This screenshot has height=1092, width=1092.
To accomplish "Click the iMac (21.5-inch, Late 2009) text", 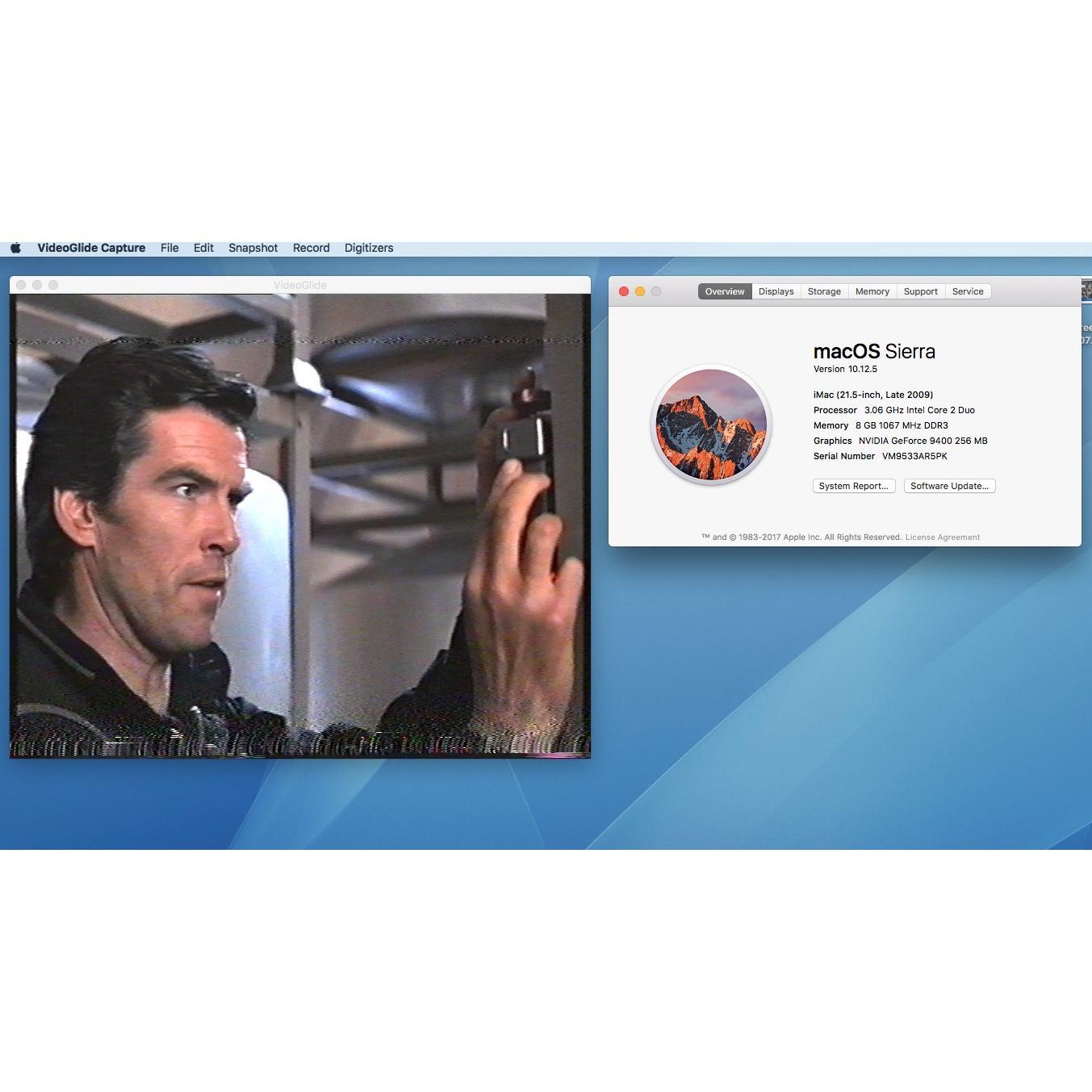I will coord(873,395).
